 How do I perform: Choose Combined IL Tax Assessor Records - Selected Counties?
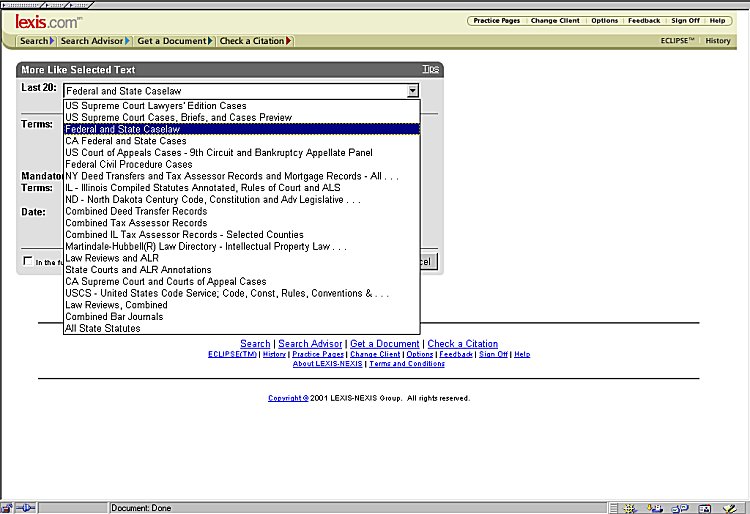(x=242, y=234)
